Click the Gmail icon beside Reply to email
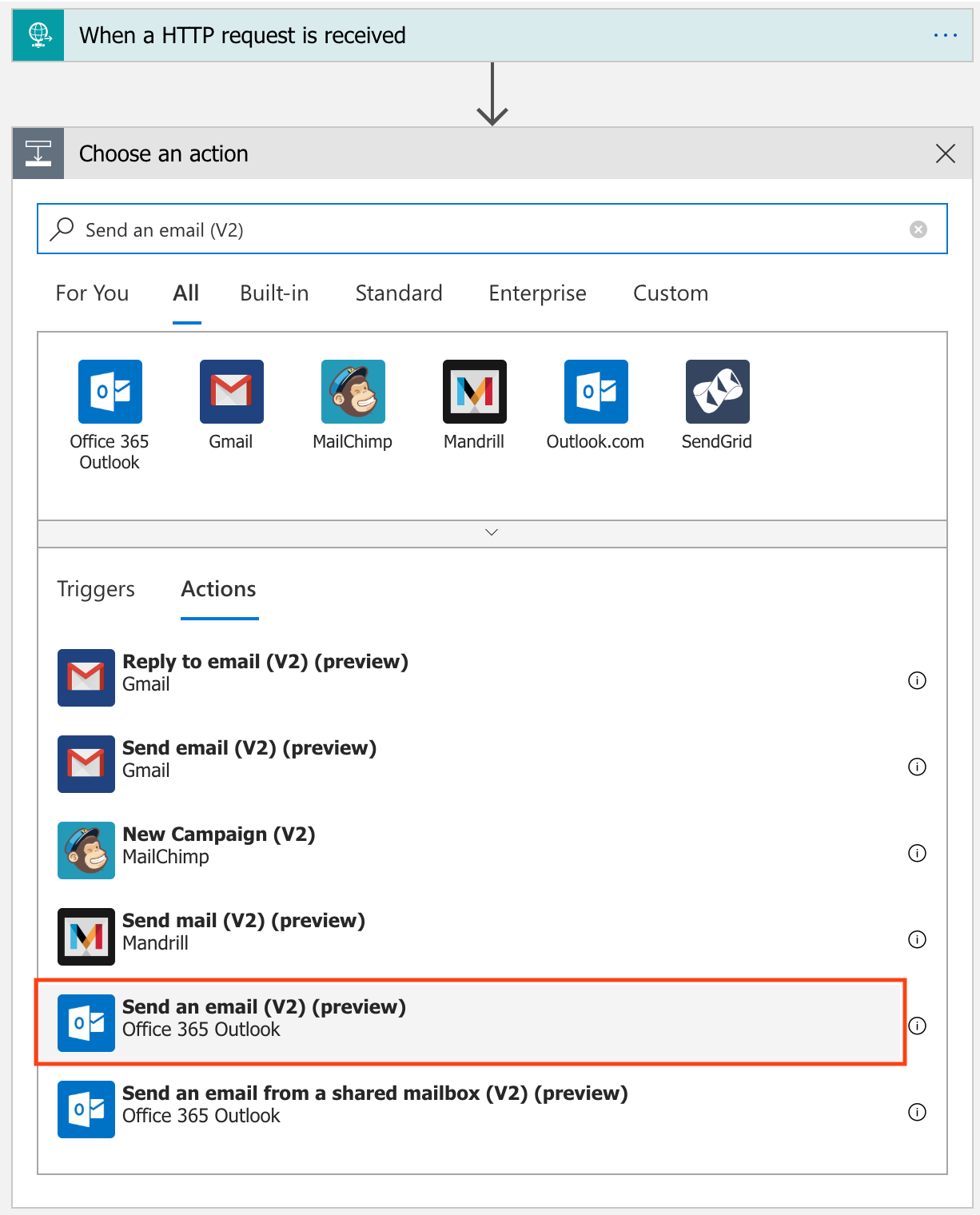Screen dimensions: 980x1215 coord(86,678)
